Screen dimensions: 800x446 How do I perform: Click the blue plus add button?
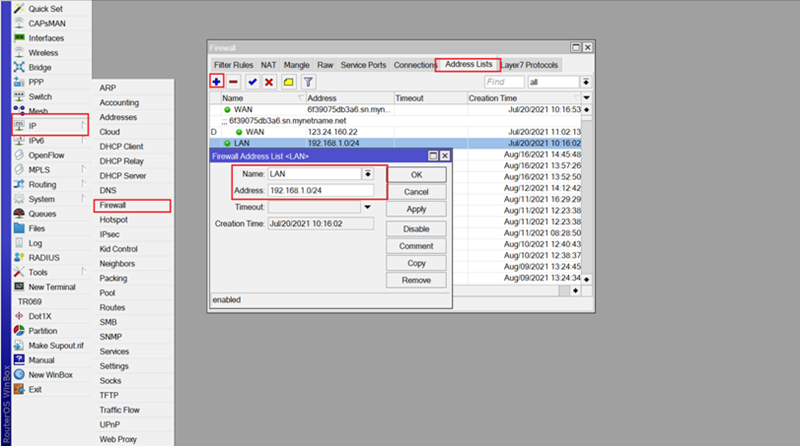click(217, 81)
